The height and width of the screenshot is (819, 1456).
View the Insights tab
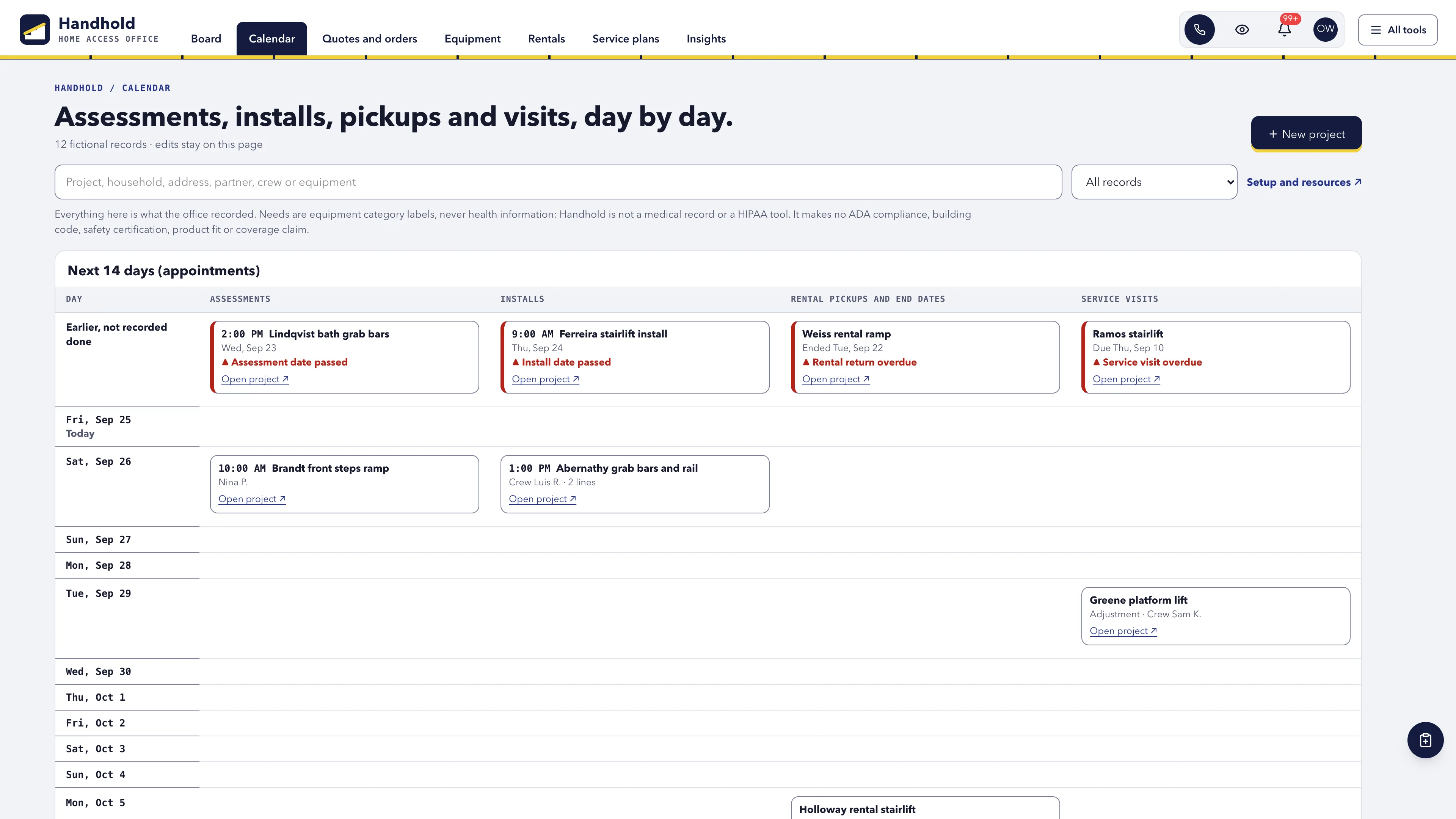pyautogui.click(x=706, y=38)
